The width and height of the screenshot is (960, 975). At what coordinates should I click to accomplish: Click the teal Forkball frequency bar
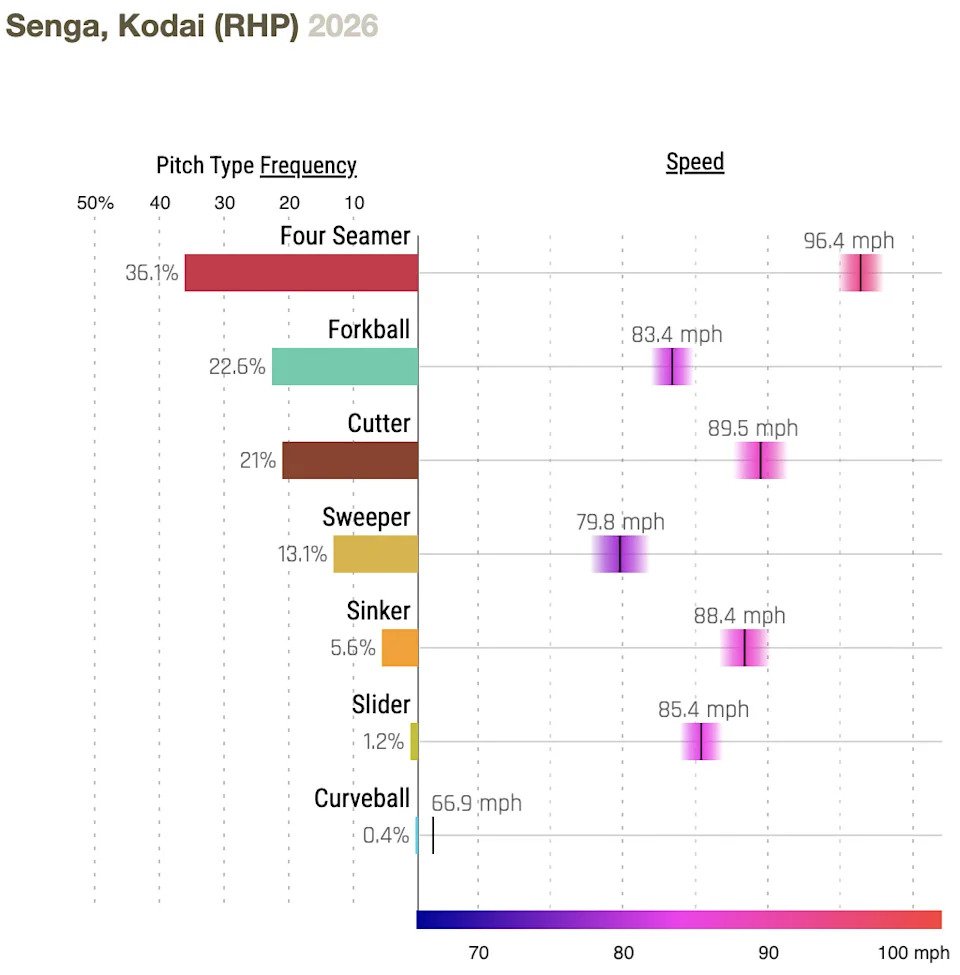345,367
